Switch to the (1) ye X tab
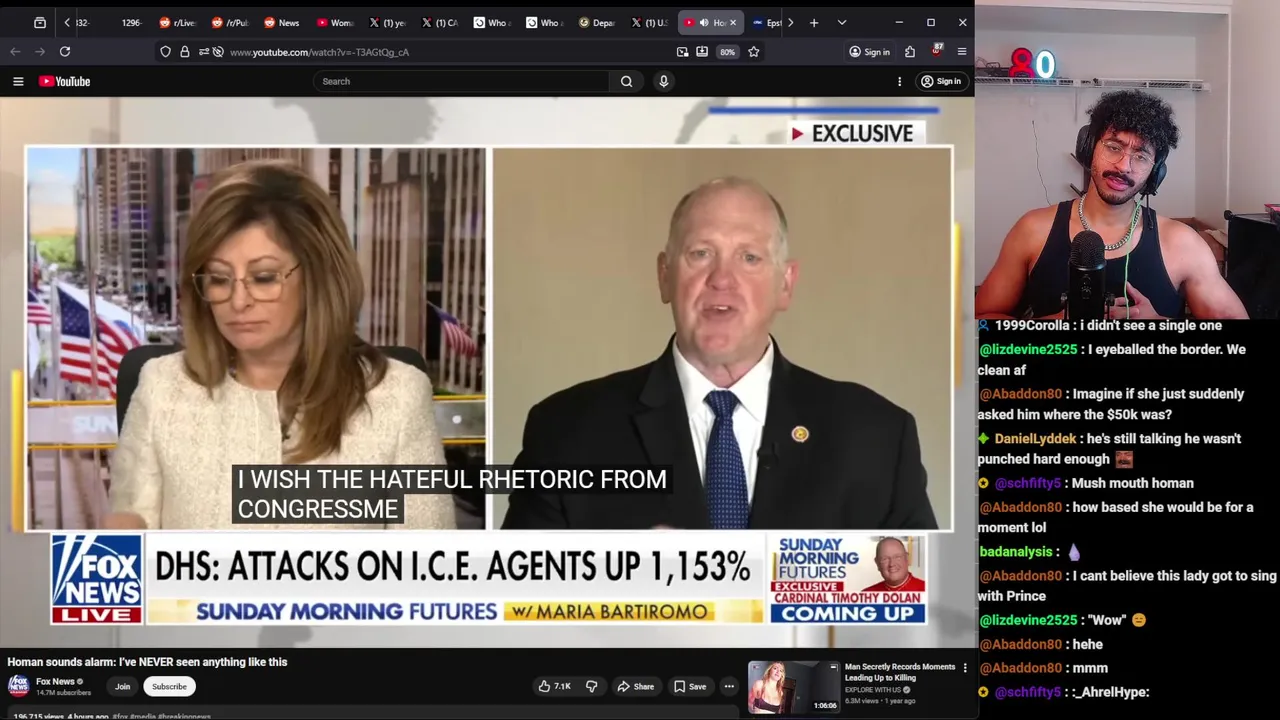1280x720 pixels. (386, 22)
